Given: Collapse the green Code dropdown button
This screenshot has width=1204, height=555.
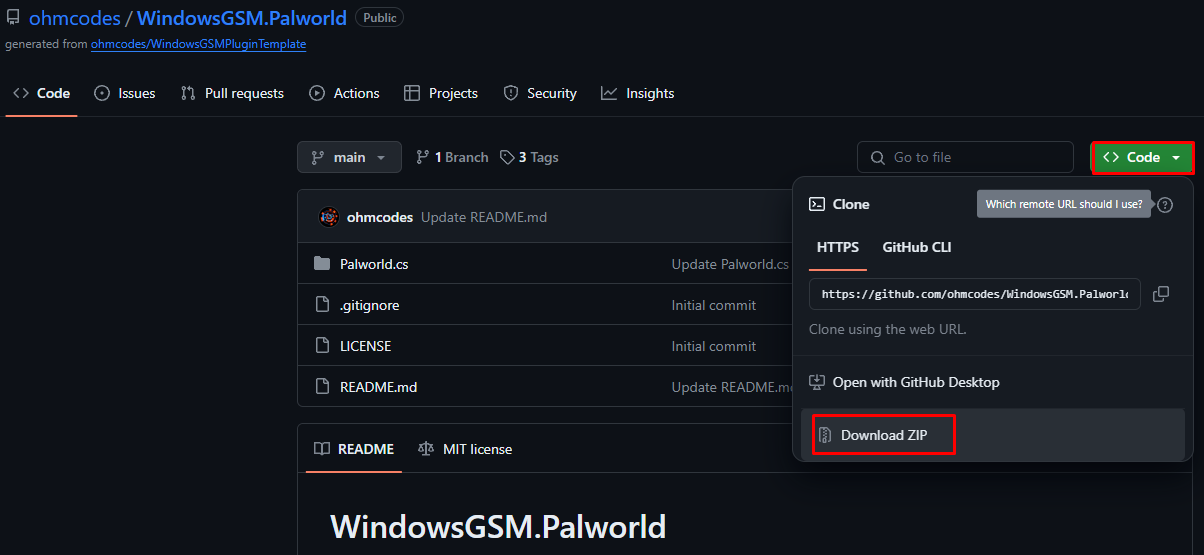Looking at the screenshot, I should (x=1142, y=157).
